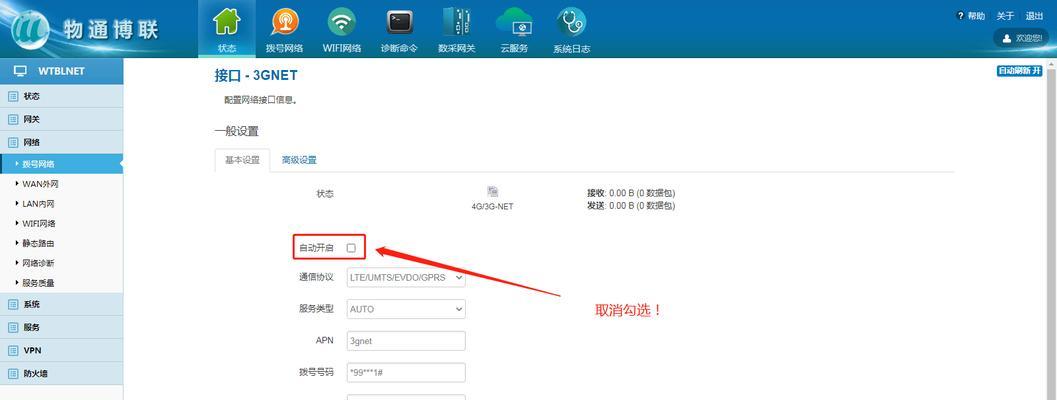Click the 退出 logout link

tap(1034, 16)
